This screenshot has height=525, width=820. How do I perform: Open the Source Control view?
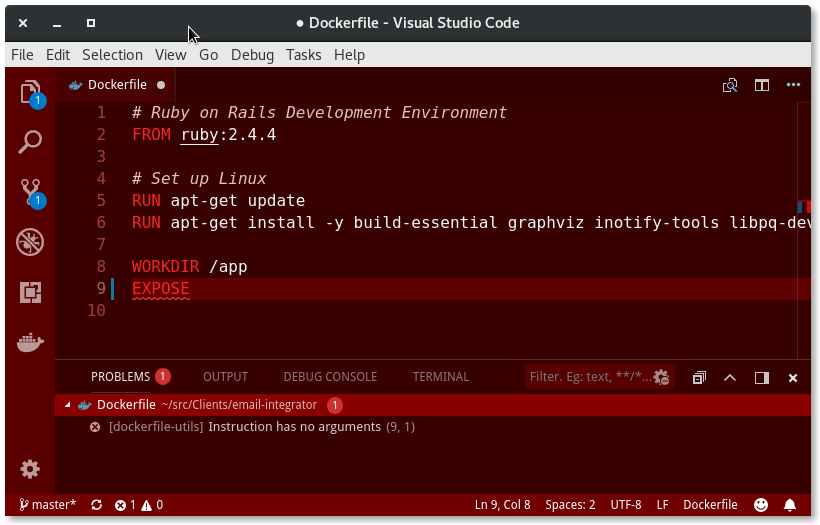30,193
